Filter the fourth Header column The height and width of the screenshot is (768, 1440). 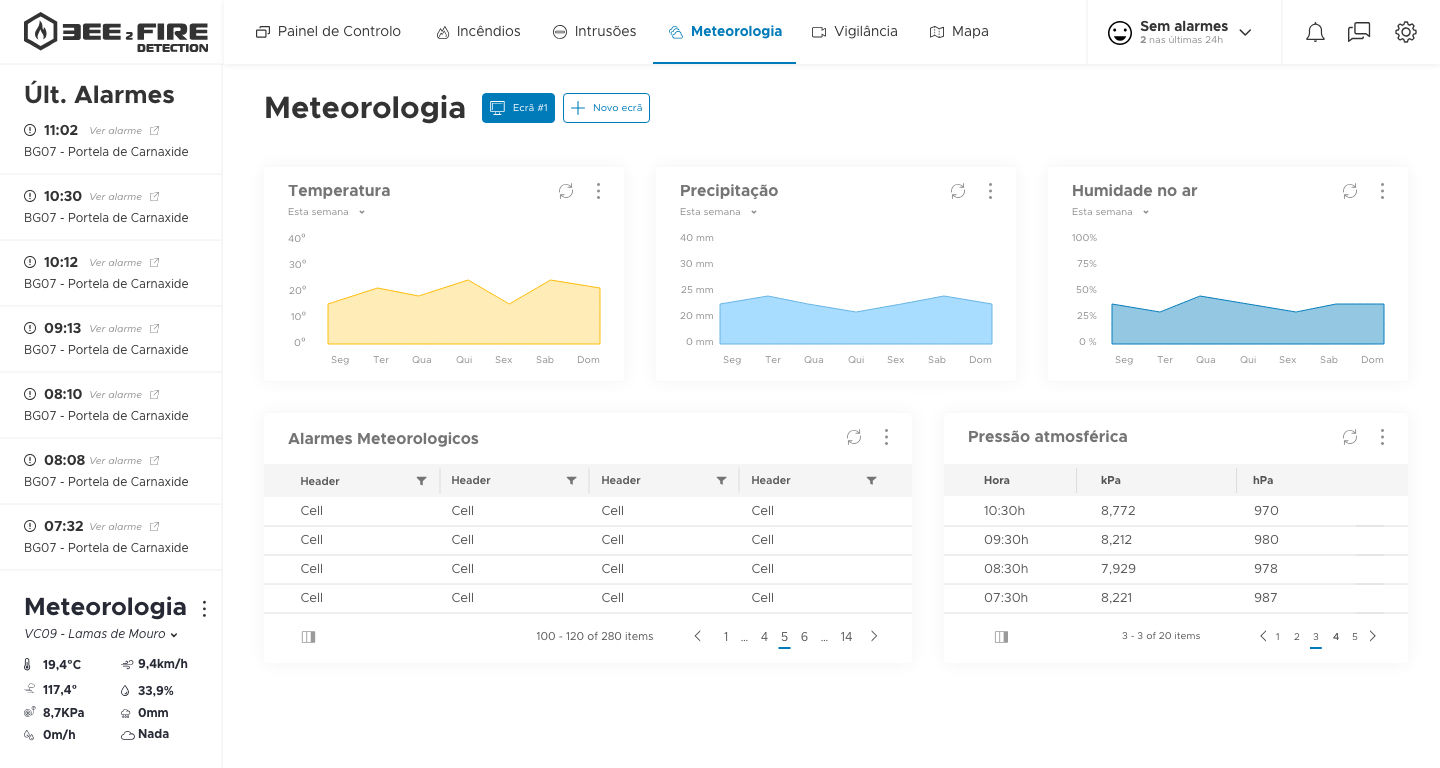click(x=871, y=481)
